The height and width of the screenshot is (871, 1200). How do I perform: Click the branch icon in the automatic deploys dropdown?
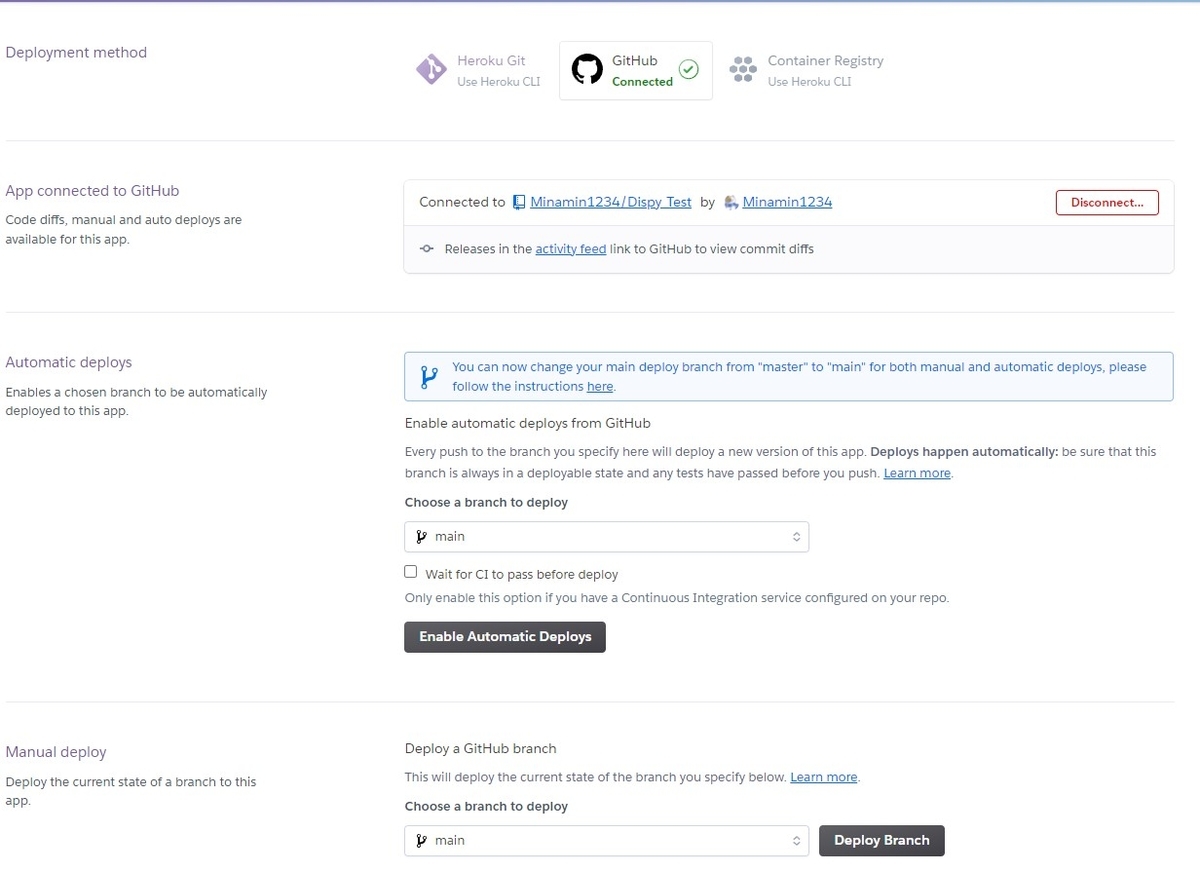421,537
